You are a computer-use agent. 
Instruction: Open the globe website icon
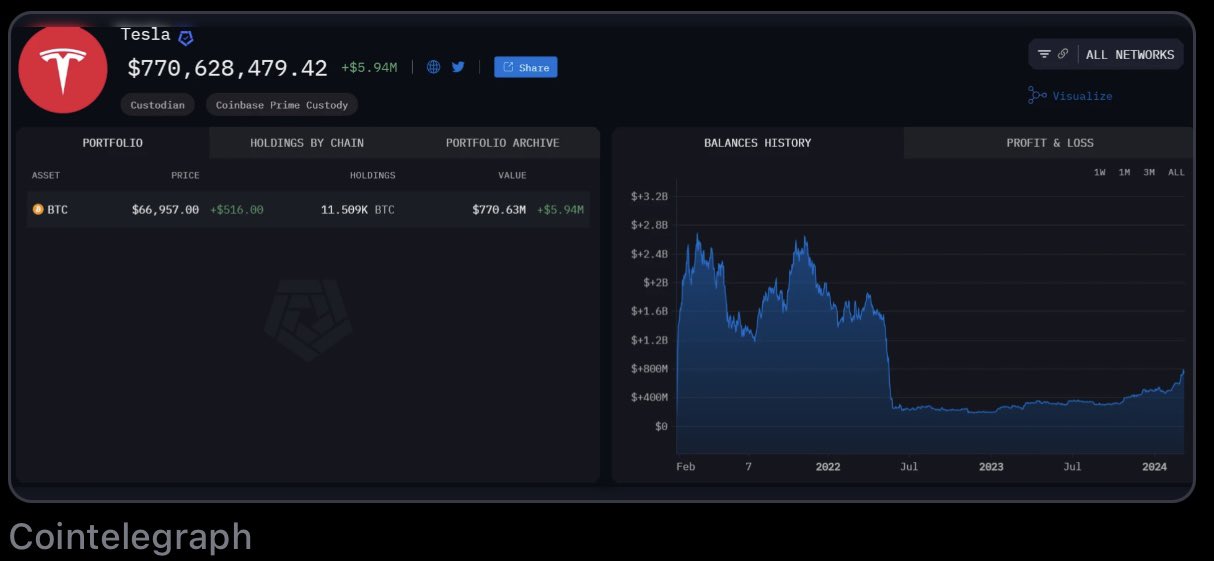pyautogui.click(x=433, y=67)
